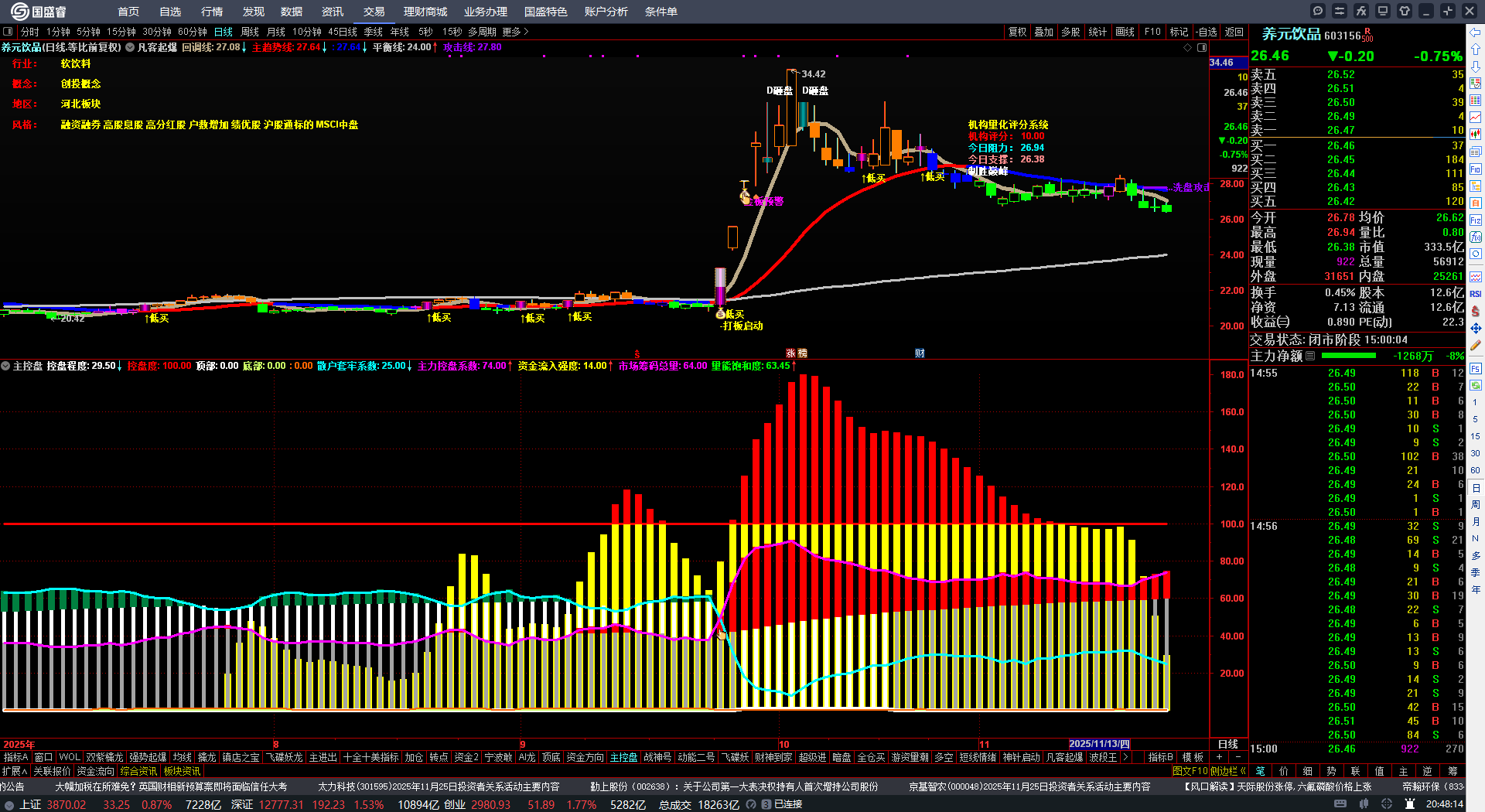Click the minus button to remove indicator pane
Screen dimensions: 1485x812
[1237, 757]
